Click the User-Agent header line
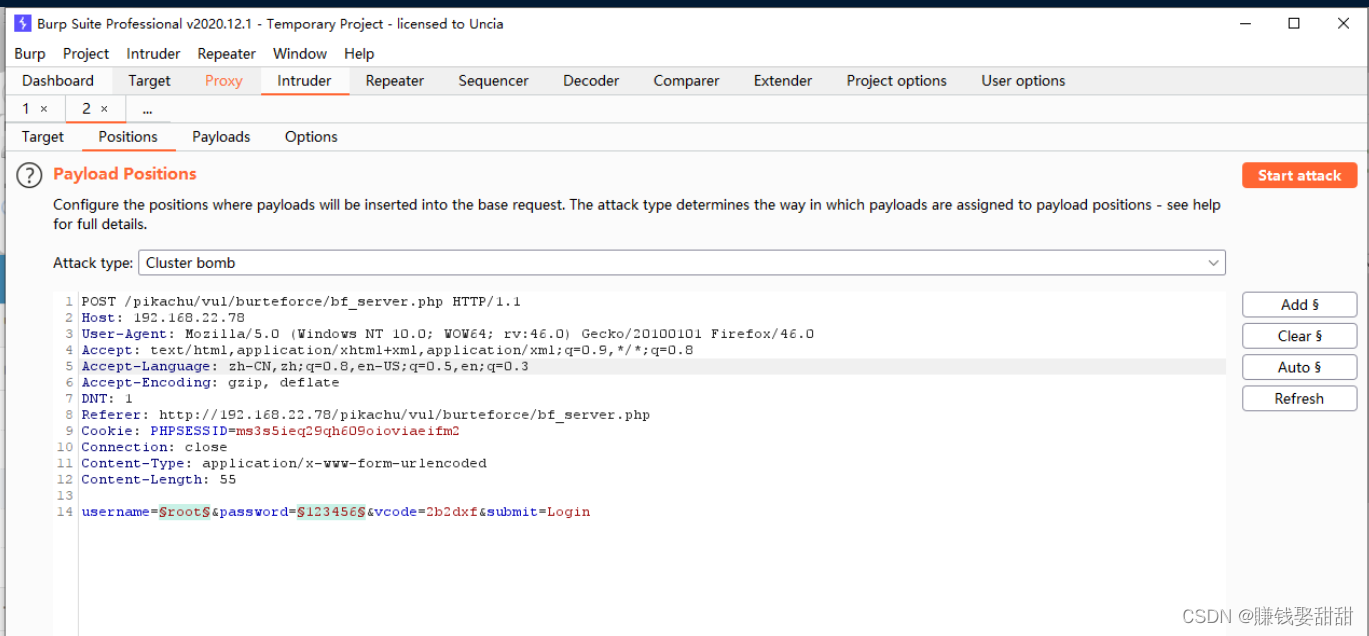The width and height of the screenshot is (1369, 636). pos(447,334)
